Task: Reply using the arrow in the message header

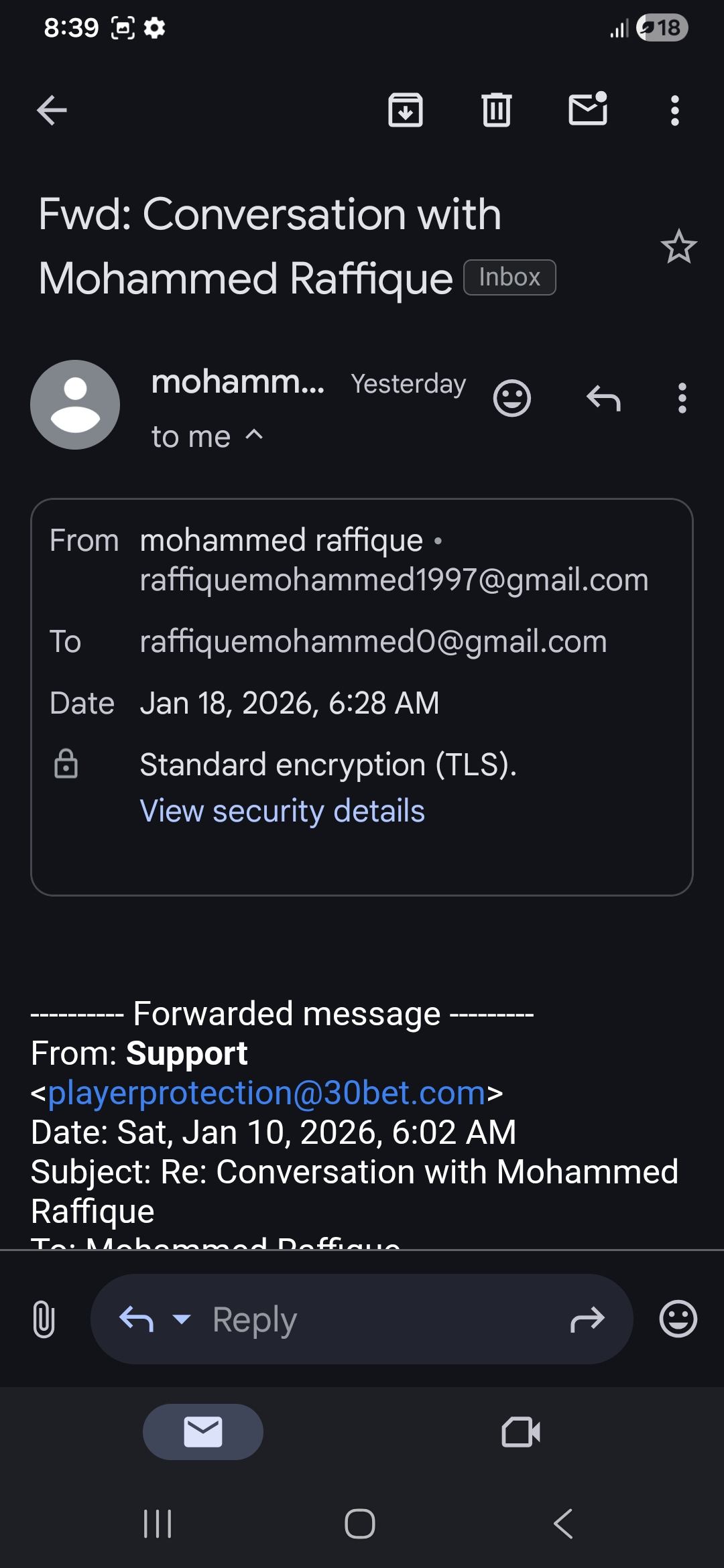Action: pos(603,399)
